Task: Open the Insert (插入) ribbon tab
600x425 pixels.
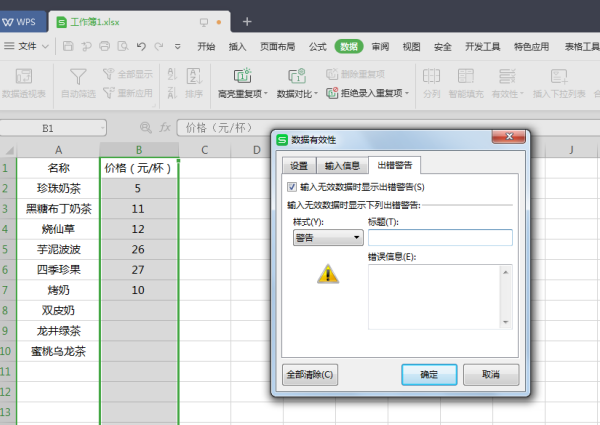Action: point(237,47)
